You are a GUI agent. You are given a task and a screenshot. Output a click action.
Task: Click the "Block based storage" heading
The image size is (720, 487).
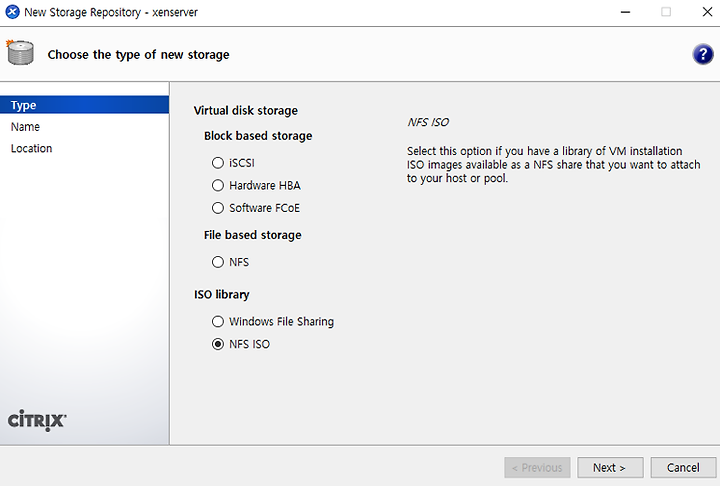[x=258, y=136]
